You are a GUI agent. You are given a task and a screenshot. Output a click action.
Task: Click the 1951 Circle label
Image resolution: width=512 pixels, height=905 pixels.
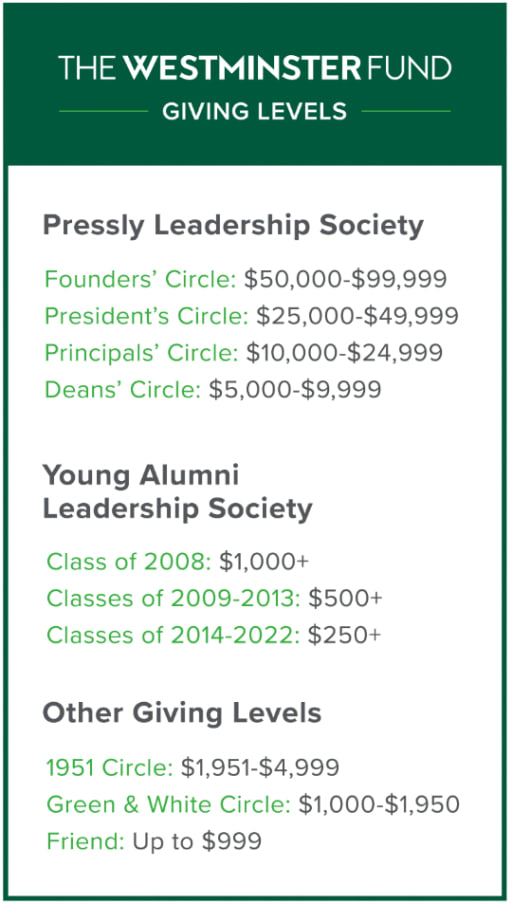[110, 768]
